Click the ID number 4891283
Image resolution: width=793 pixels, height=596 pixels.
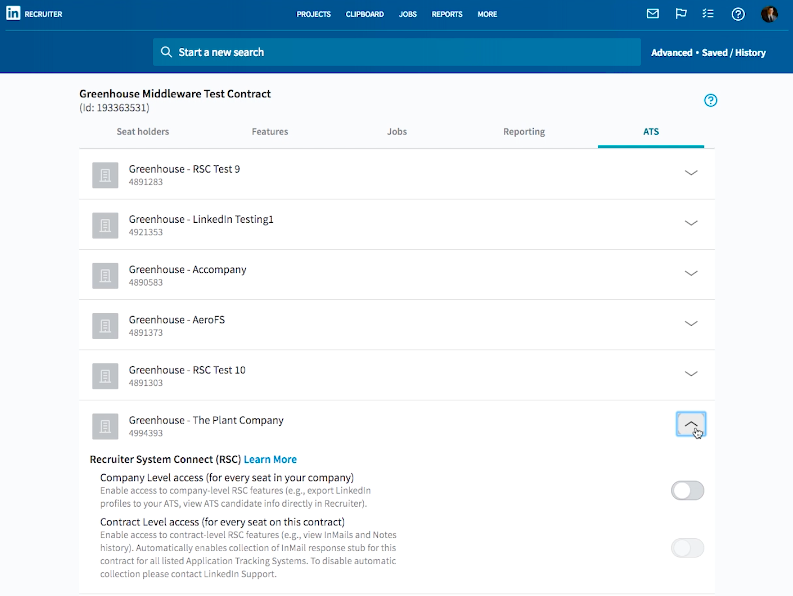tap(146, 182)
